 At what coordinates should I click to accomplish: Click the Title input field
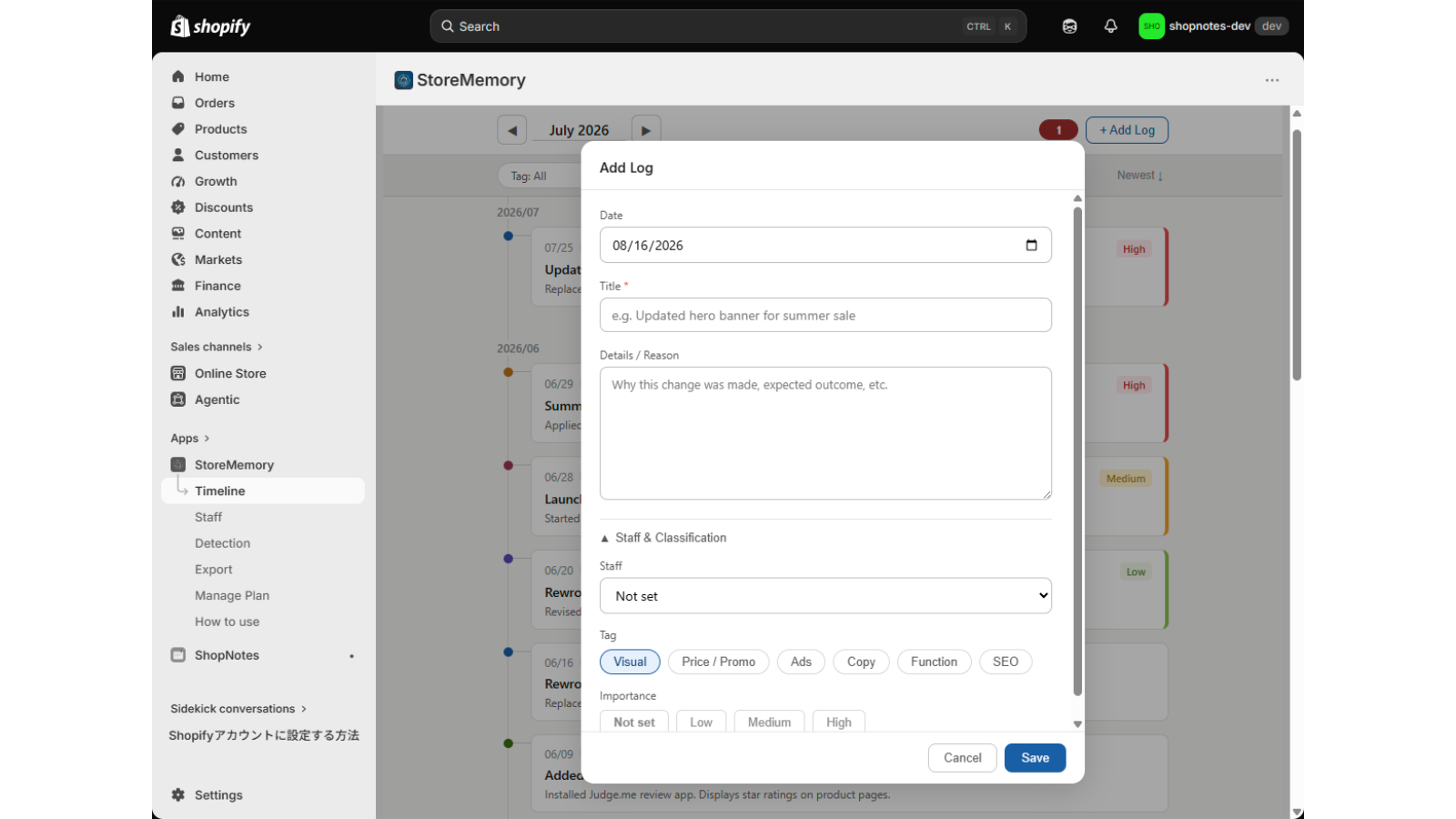(825, 316)
